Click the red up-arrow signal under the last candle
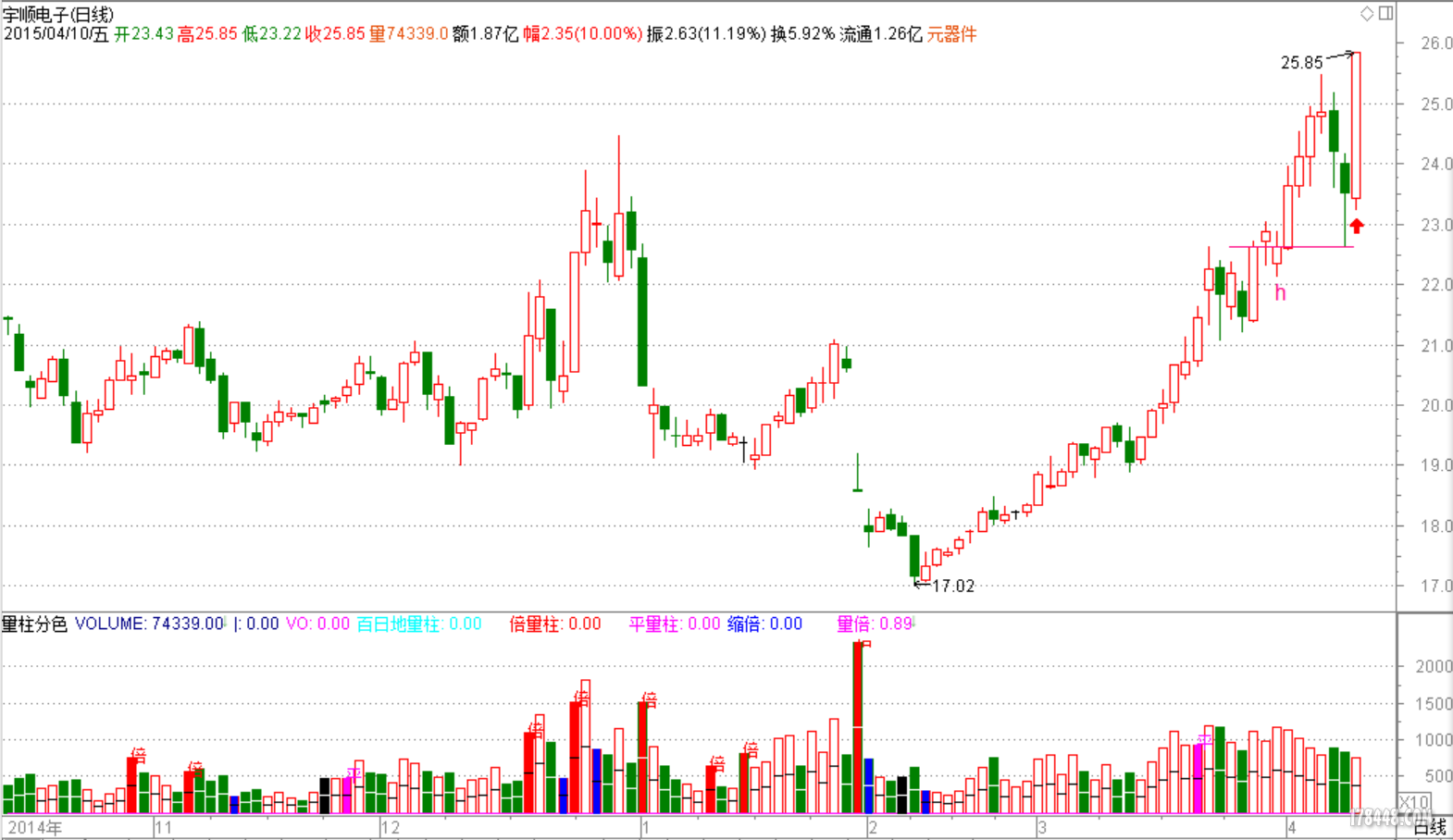The height and width of the screenshot is (840, 1453). 1357,226
